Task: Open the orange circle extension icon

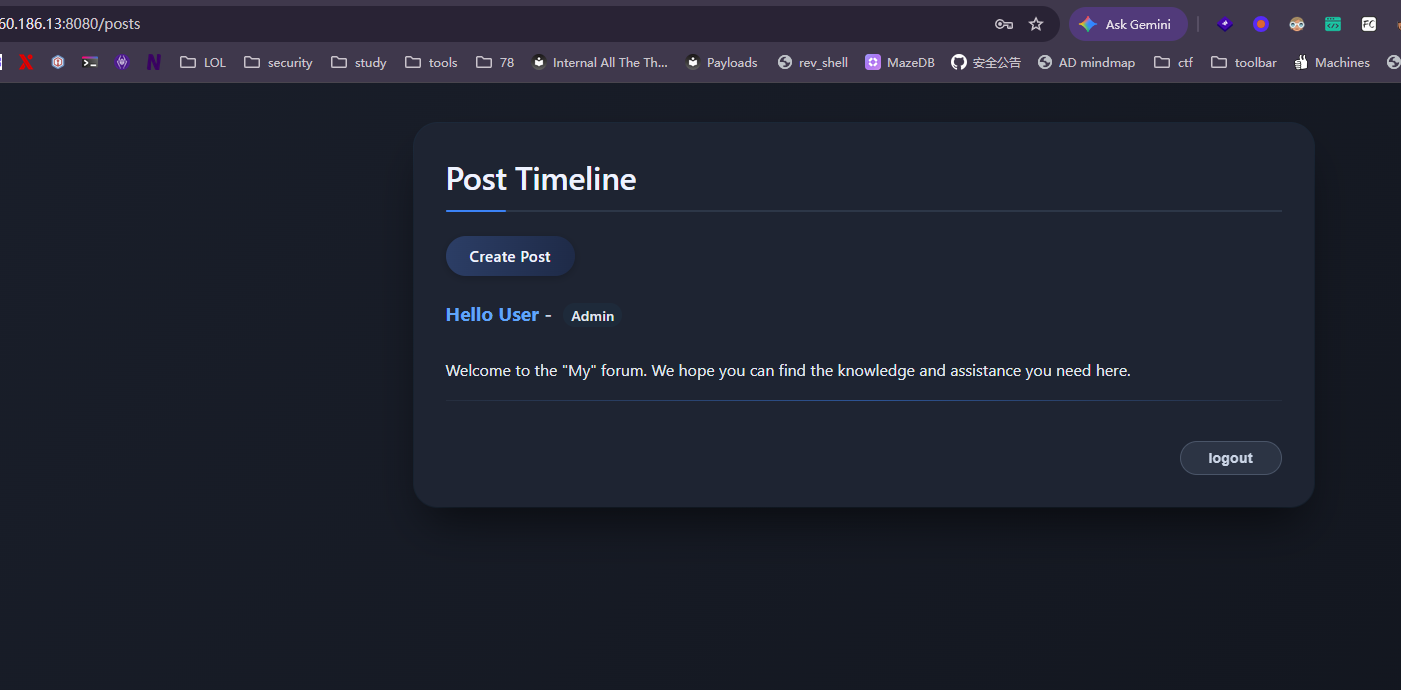Action: tap(1261, 24)
